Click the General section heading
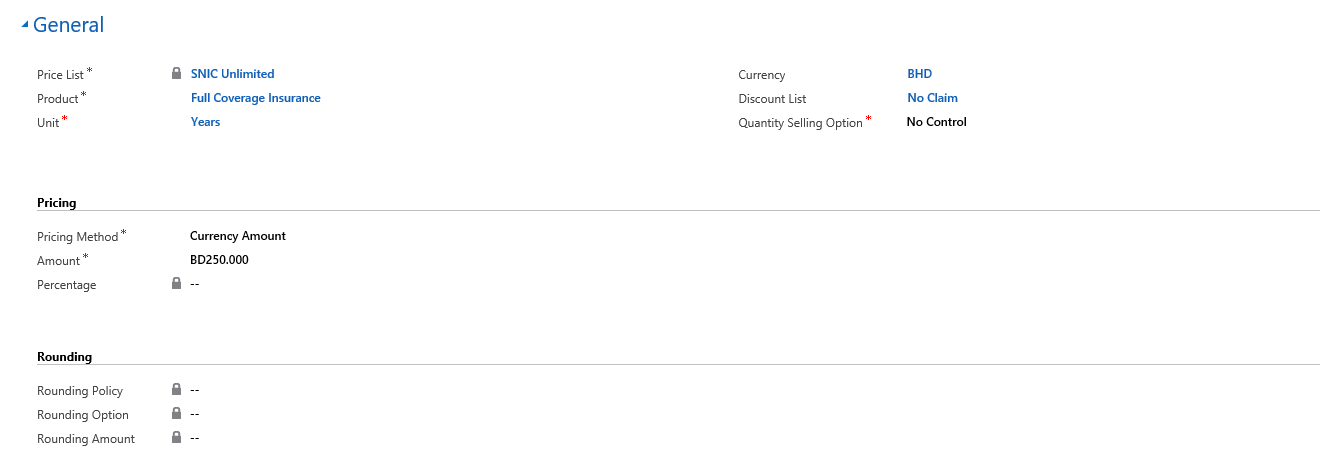This screenshot has width=1334, height=470. pos(68,25)
